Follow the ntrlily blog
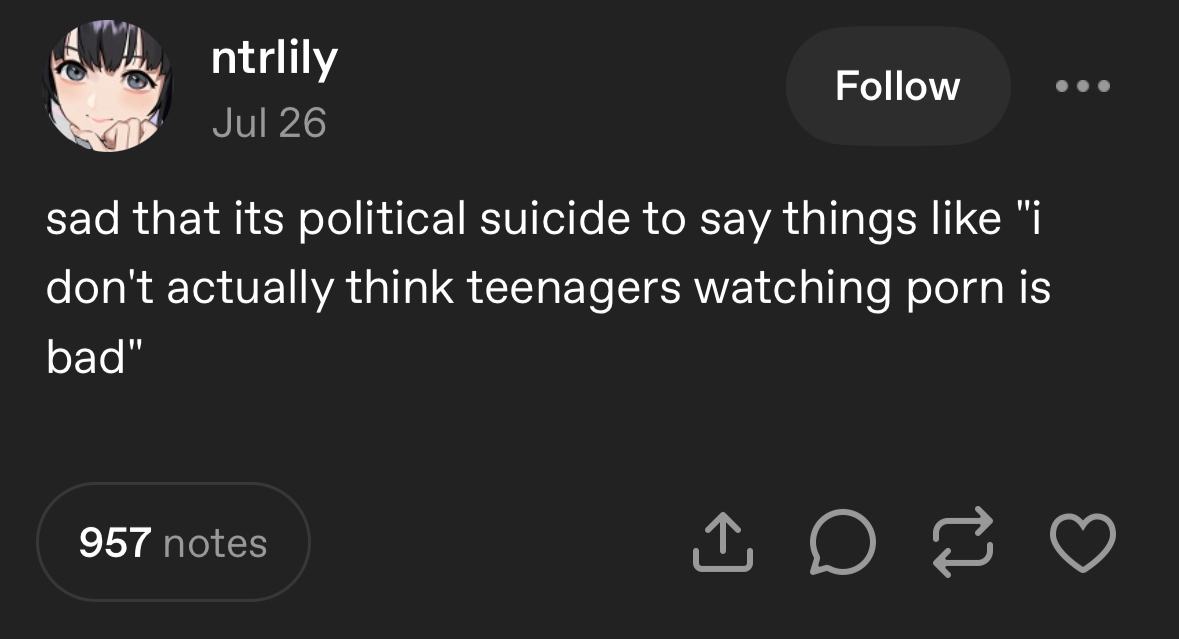This screenshot has width=1179, height=639. tap(898, 86)
